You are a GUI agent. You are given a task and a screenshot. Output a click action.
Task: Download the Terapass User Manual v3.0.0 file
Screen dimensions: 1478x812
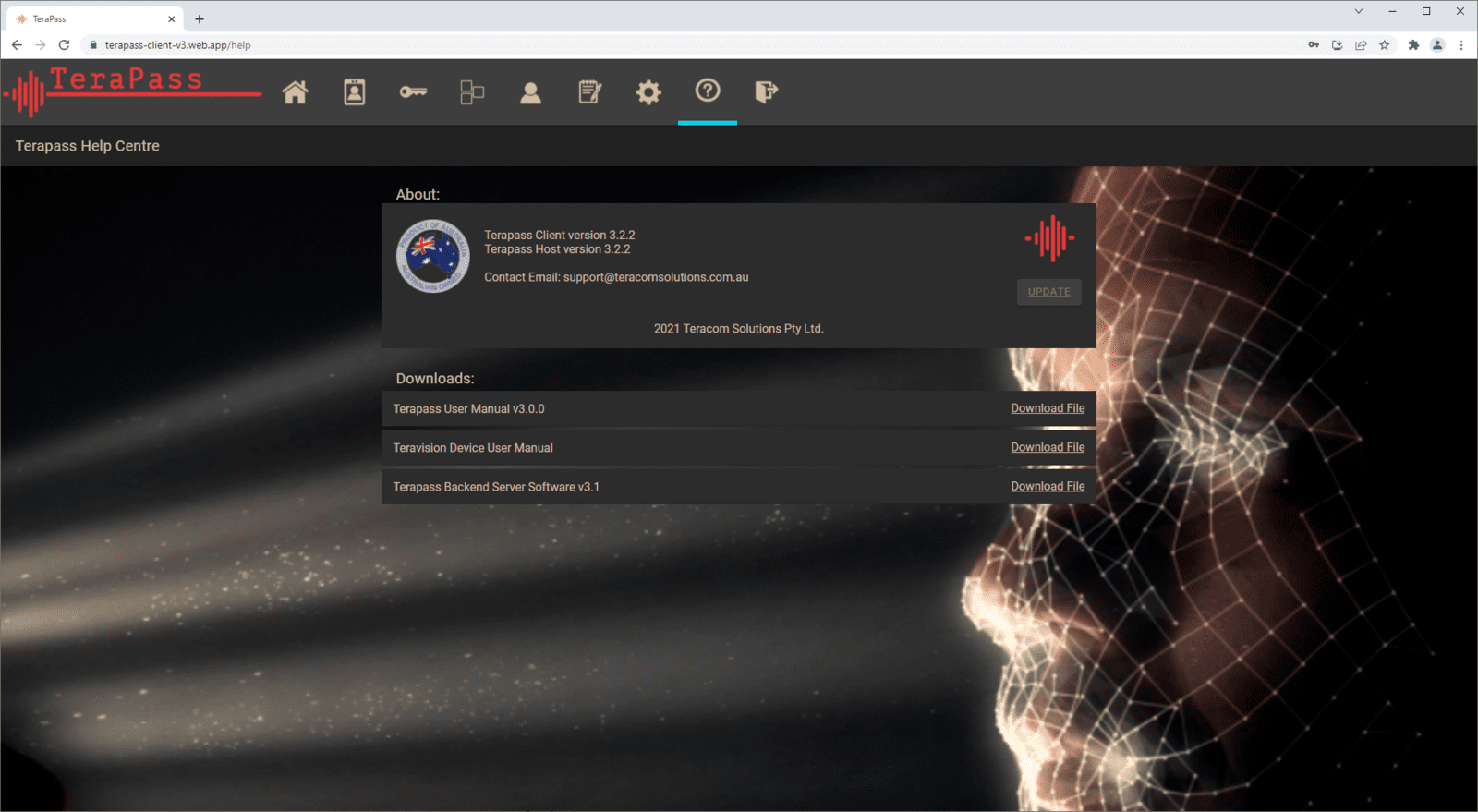[1048, 408]
